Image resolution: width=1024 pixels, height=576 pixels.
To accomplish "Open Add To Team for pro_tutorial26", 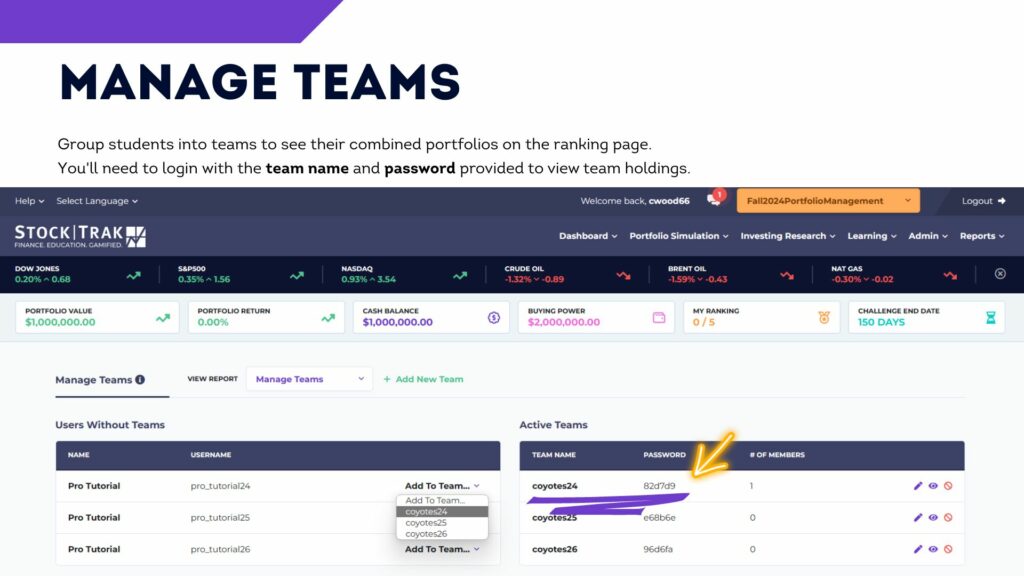I will click(442, 549).
